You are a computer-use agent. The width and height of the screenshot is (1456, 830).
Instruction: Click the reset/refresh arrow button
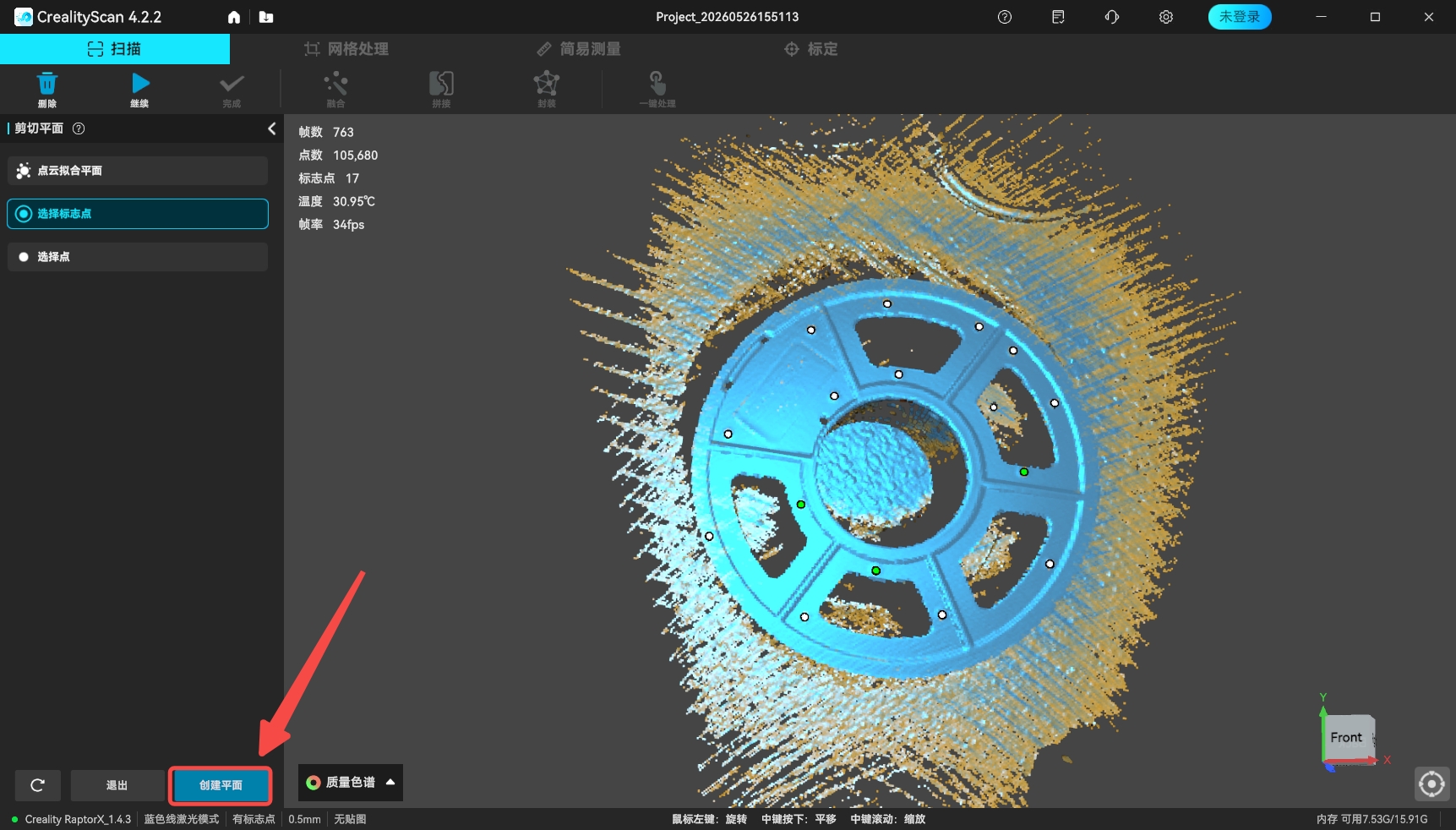[38, 785]
